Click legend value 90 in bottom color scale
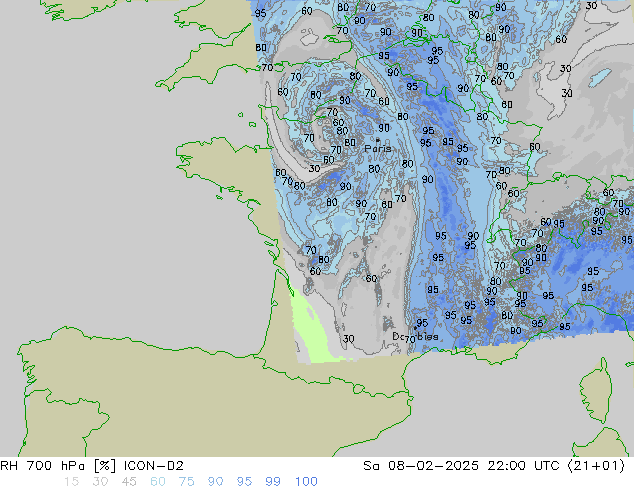Viewport: 634px width, 490px height. point(215,482)
